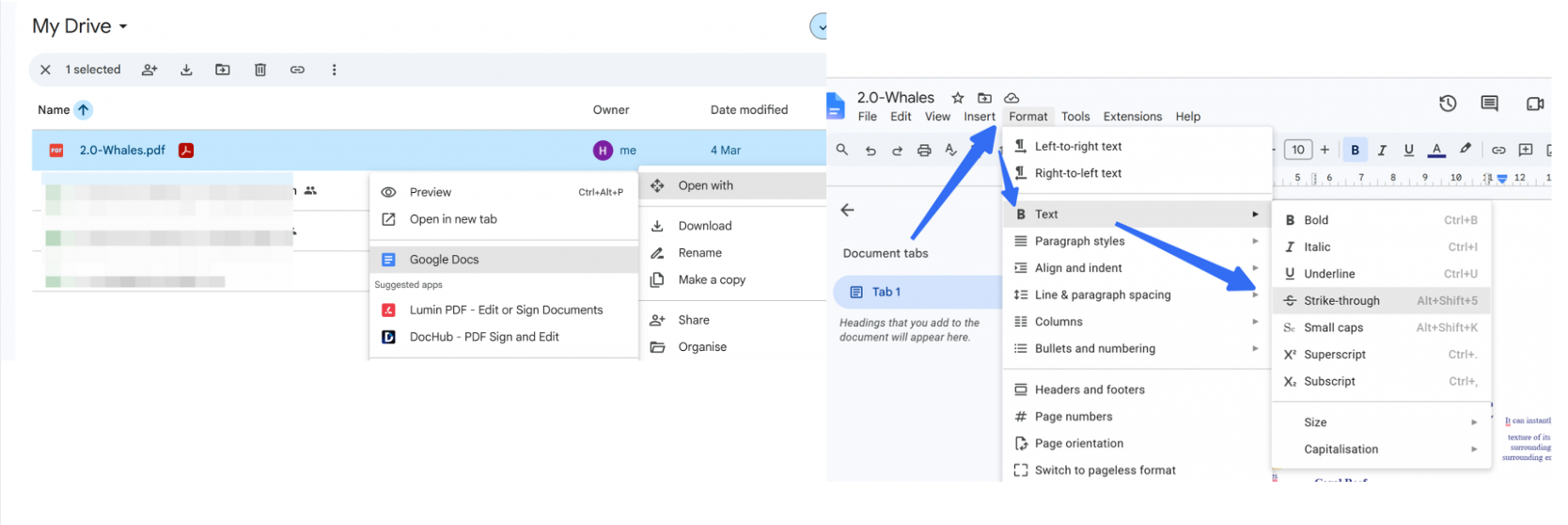Toggle the Name sort direction arrow
Screen dimensions: 1568x525
click(x=83, y=110)
